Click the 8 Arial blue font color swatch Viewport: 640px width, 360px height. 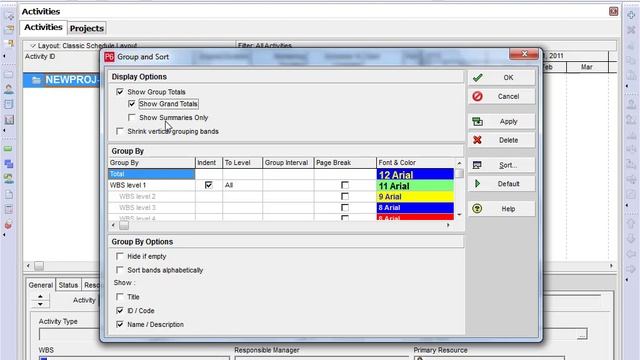click(415, 208)
